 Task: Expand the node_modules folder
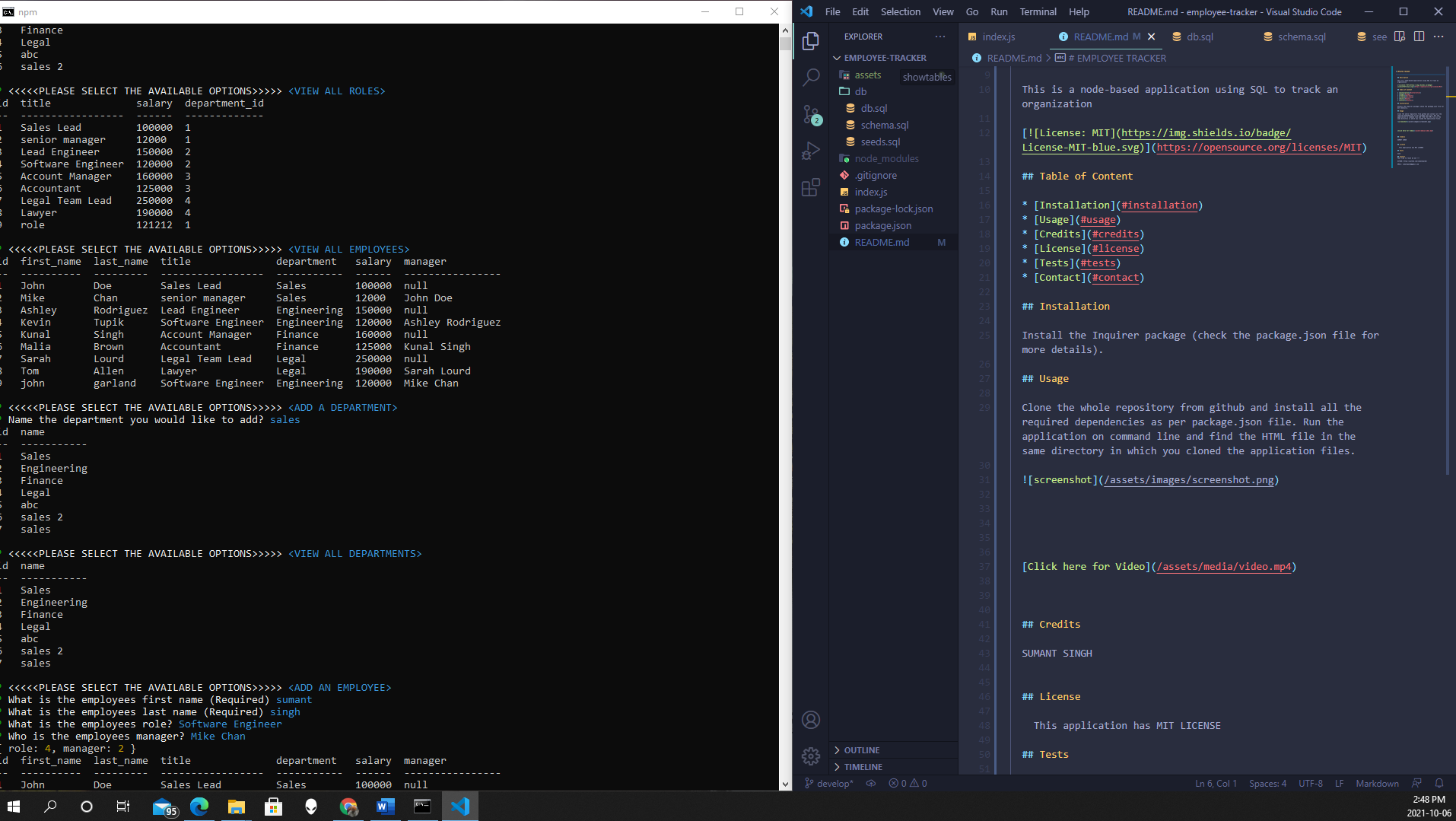[x=886, y=158]
